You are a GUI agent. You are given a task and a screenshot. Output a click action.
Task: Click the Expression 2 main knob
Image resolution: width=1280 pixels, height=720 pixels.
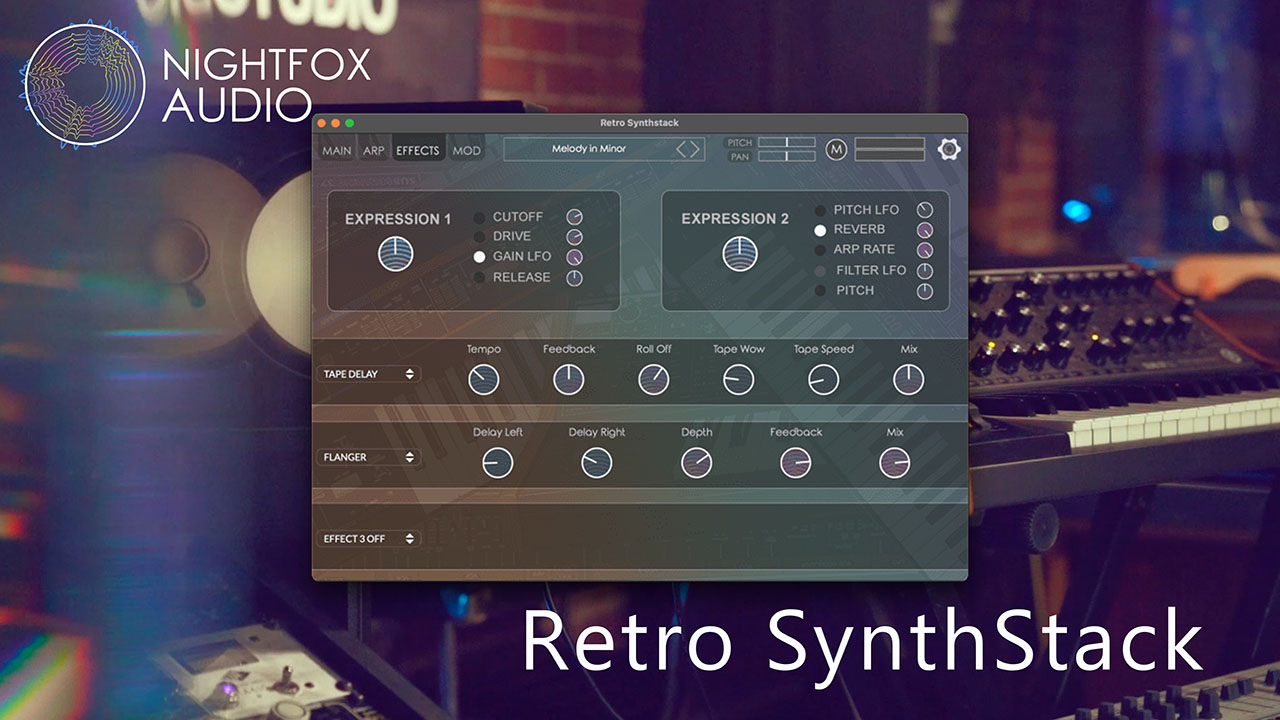[740, 254]
